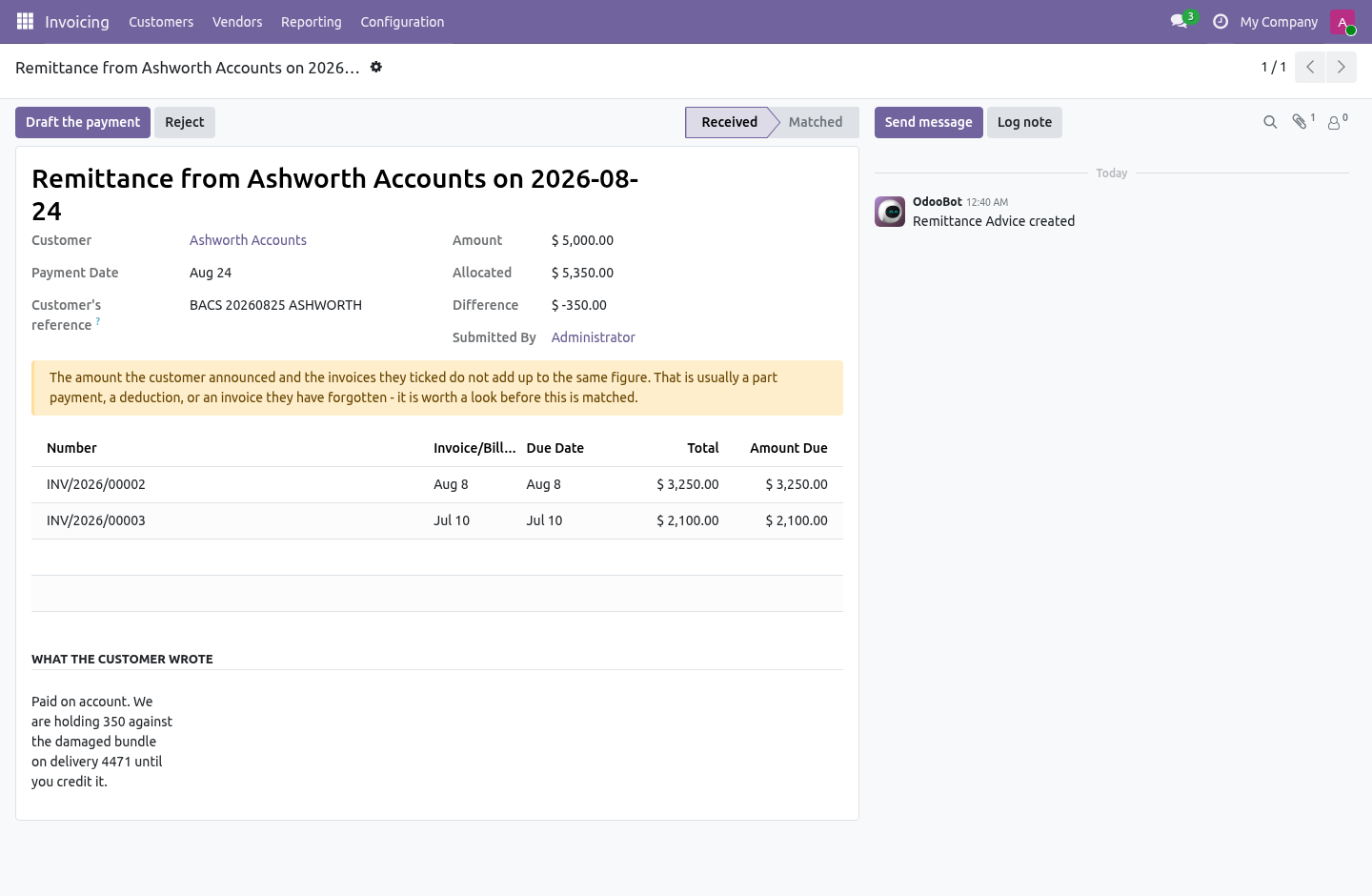The width and height of the screenshot is (1372, 896).
Task: Open the Invoicing app menu
Action: tap(77, 21)
